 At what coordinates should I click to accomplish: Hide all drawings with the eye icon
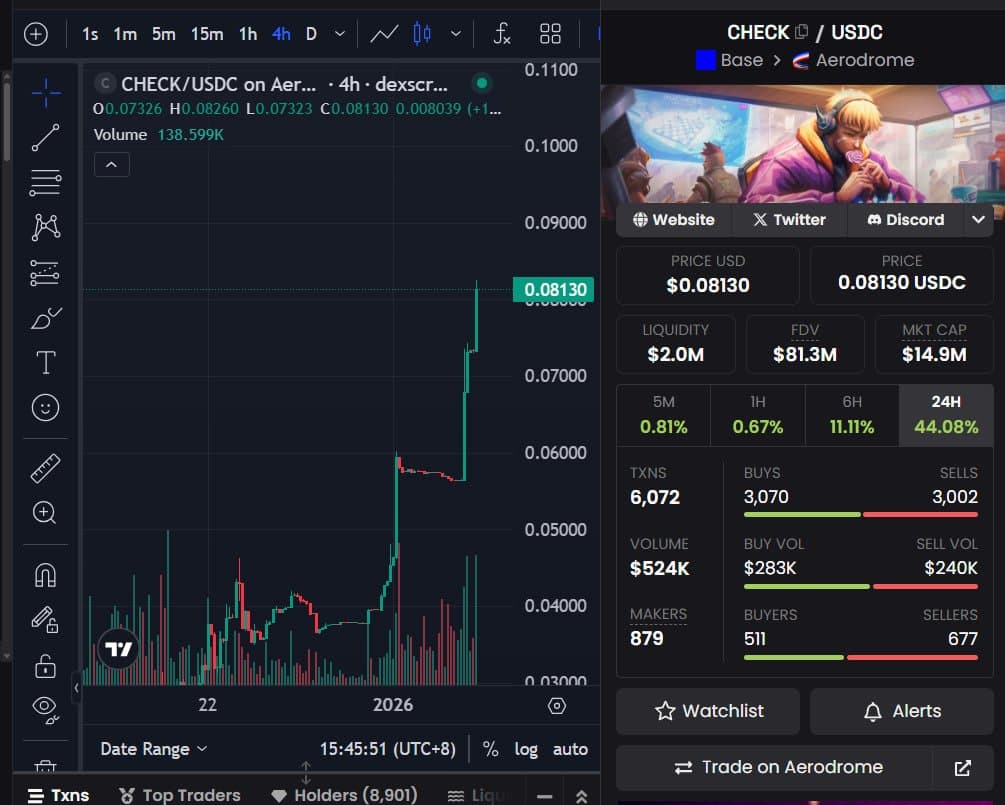point(44,706)
